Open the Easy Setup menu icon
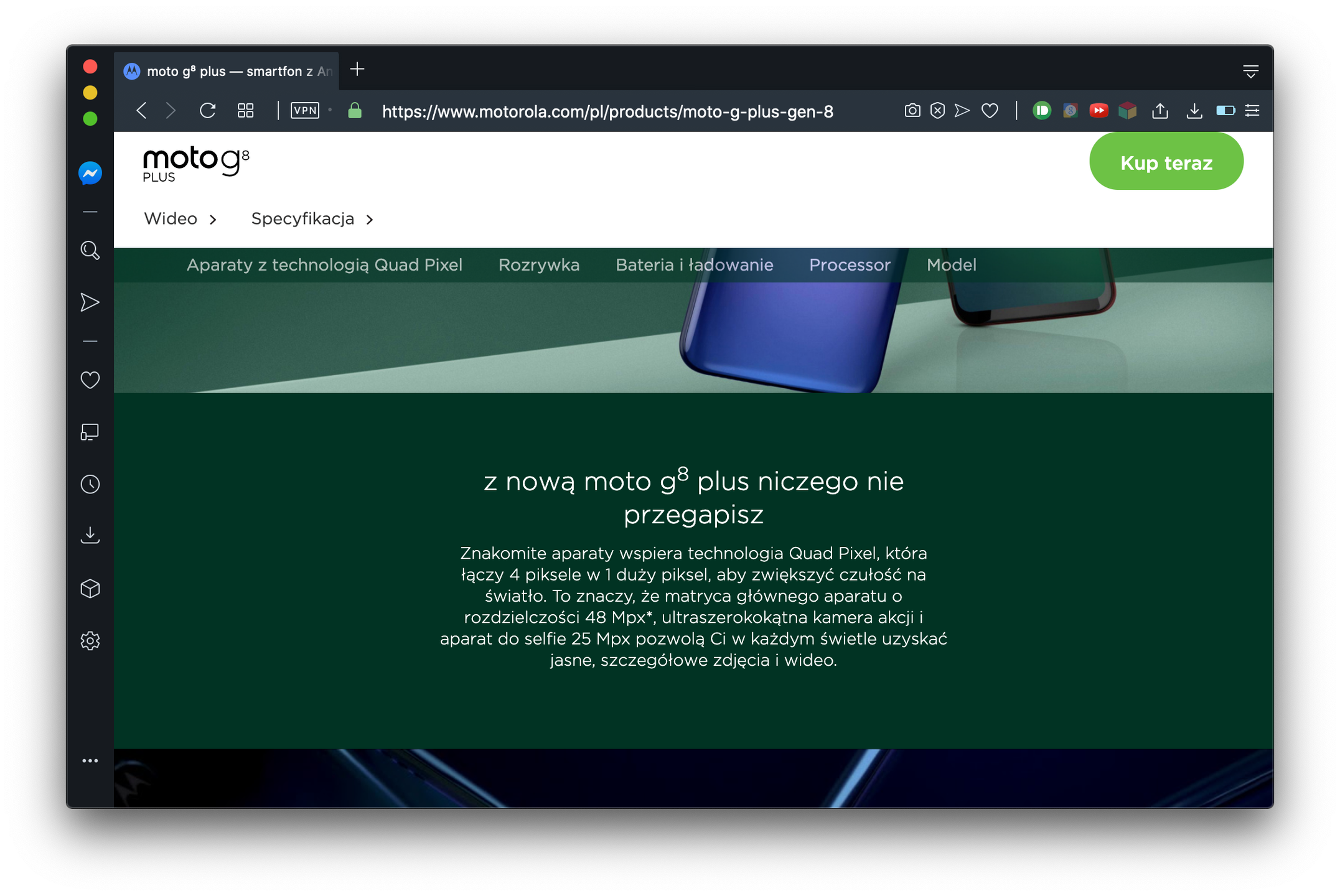 1252,111
